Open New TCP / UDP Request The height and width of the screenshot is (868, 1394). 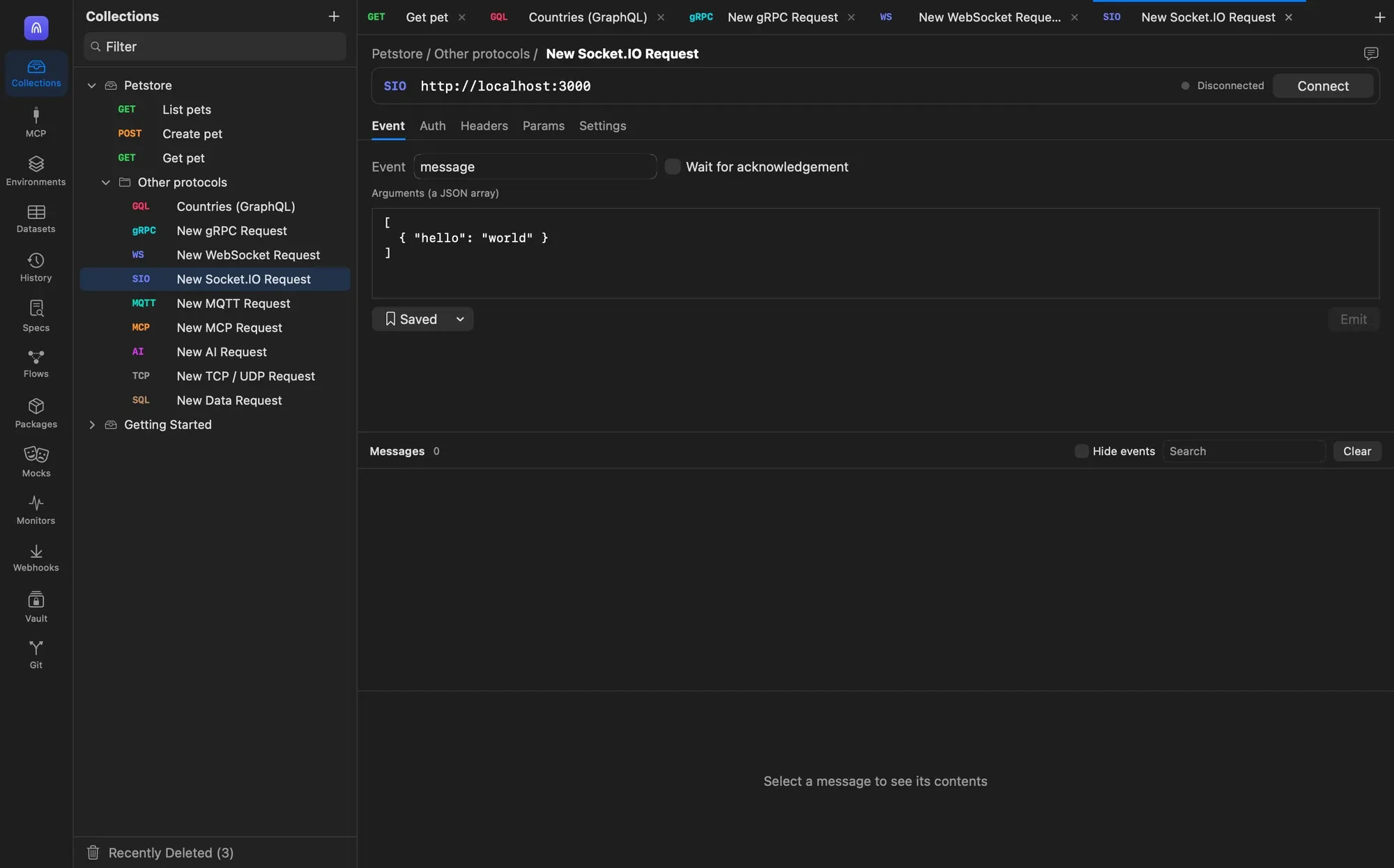click(x=215, y=376)
